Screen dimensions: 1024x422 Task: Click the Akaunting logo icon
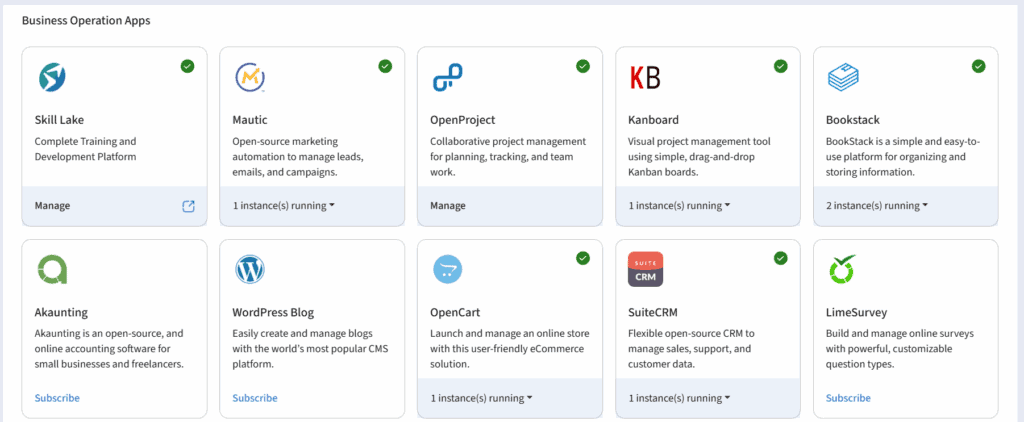(51, 270)
